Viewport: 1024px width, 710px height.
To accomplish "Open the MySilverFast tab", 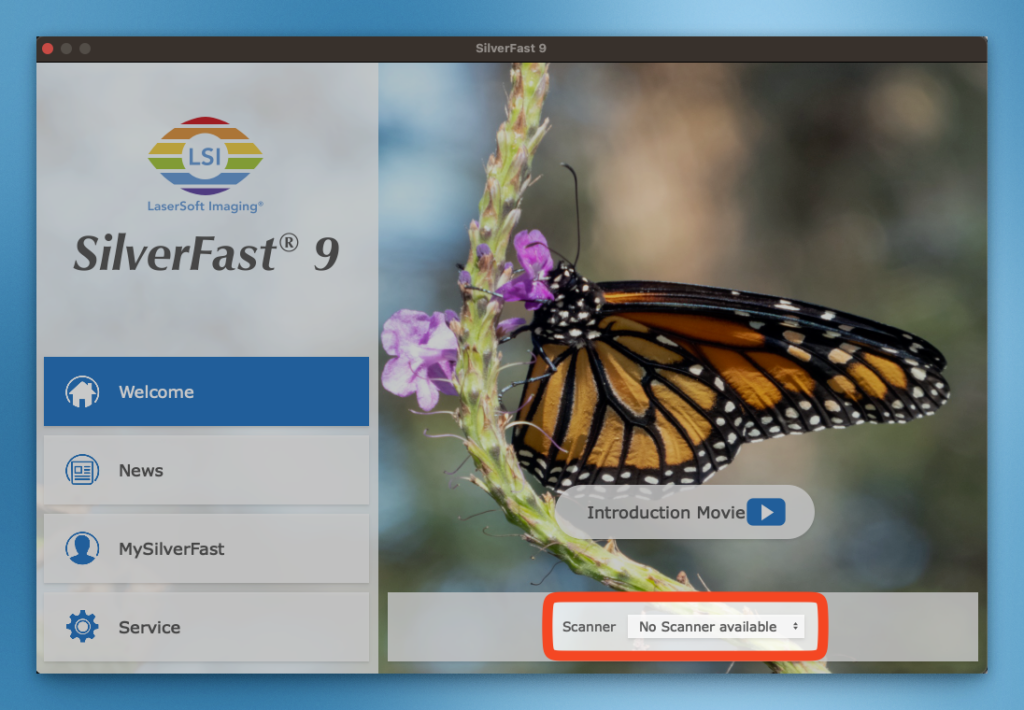I will (206, 549).
